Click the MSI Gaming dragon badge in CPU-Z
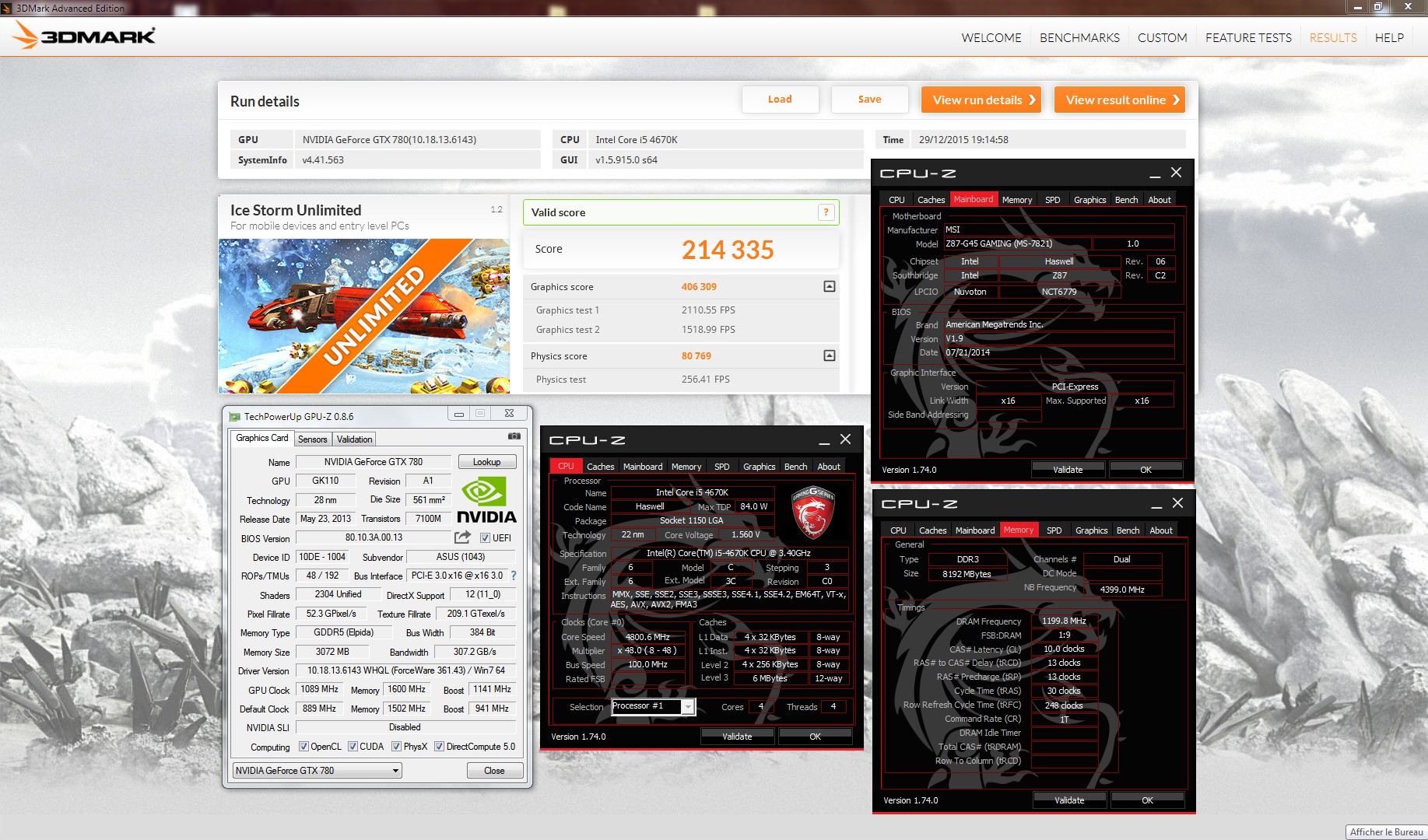1428x840 pixels. (812, 512)
